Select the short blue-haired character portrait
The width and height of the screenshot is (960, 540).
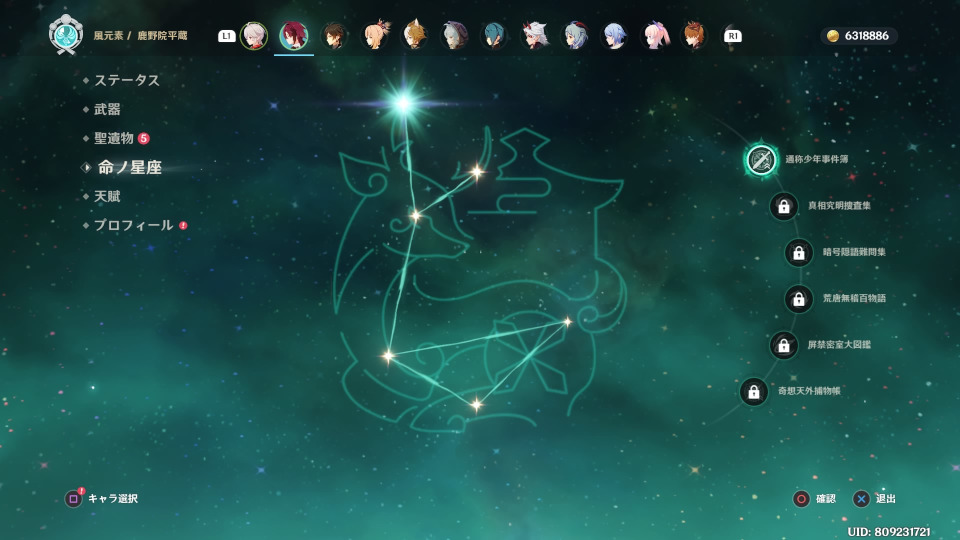coord(614,36)
